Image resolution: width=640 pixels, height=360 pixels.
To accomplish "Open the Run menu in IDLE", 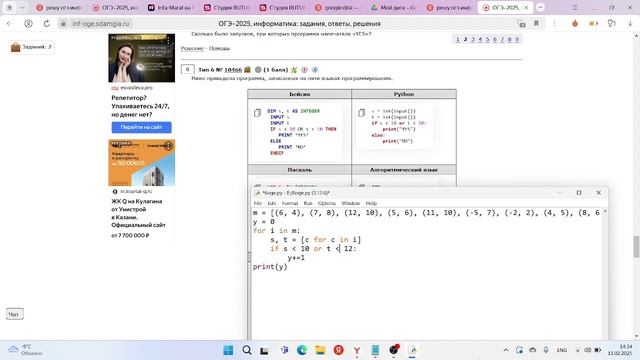I will pyautogui.click(x=308, y=203).
